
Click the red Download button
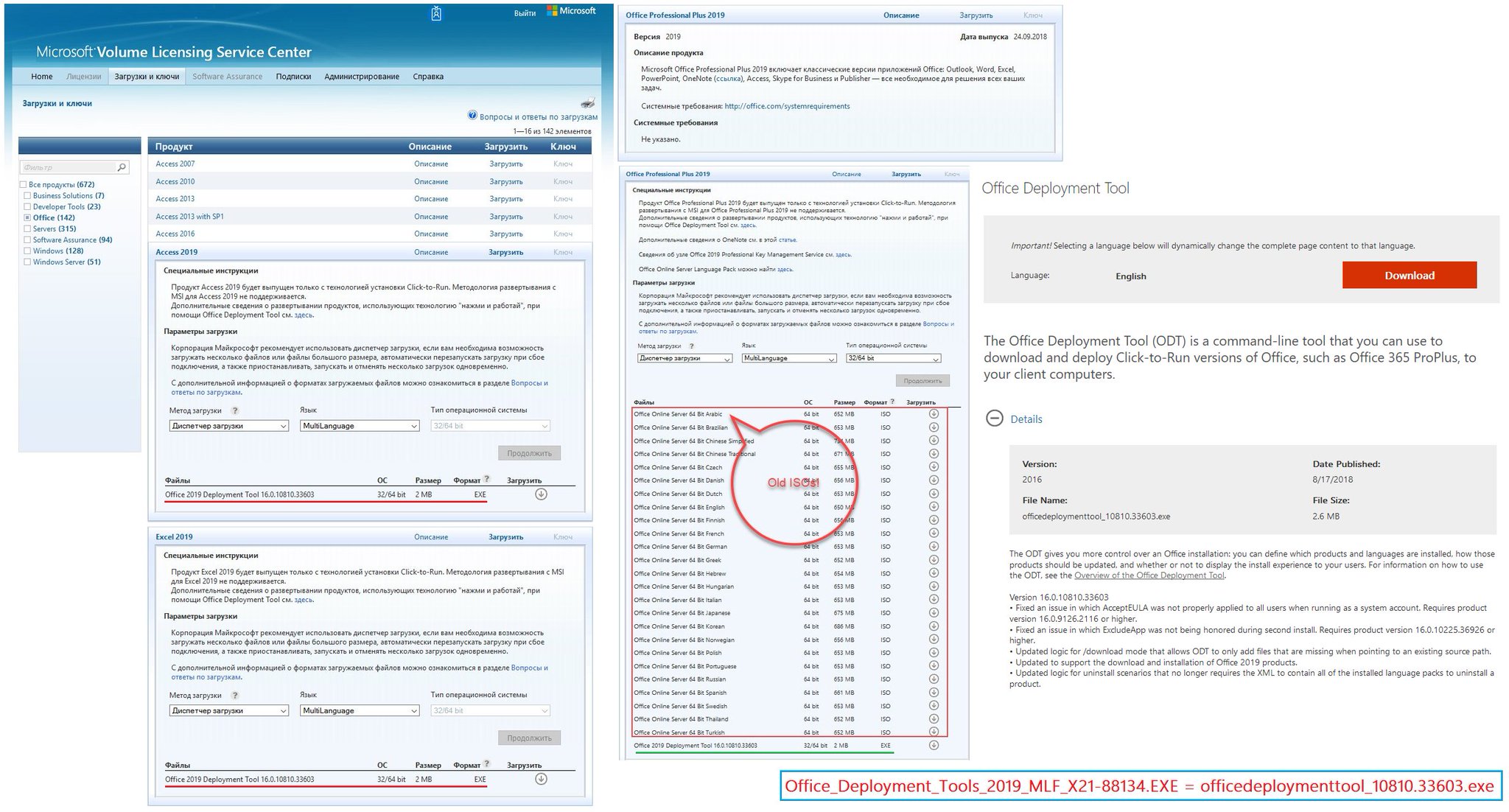[x=1409, y=275]
